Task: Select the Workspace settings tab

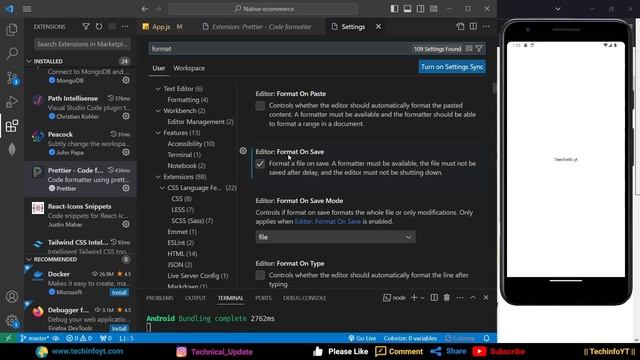Action: (189, 68)
